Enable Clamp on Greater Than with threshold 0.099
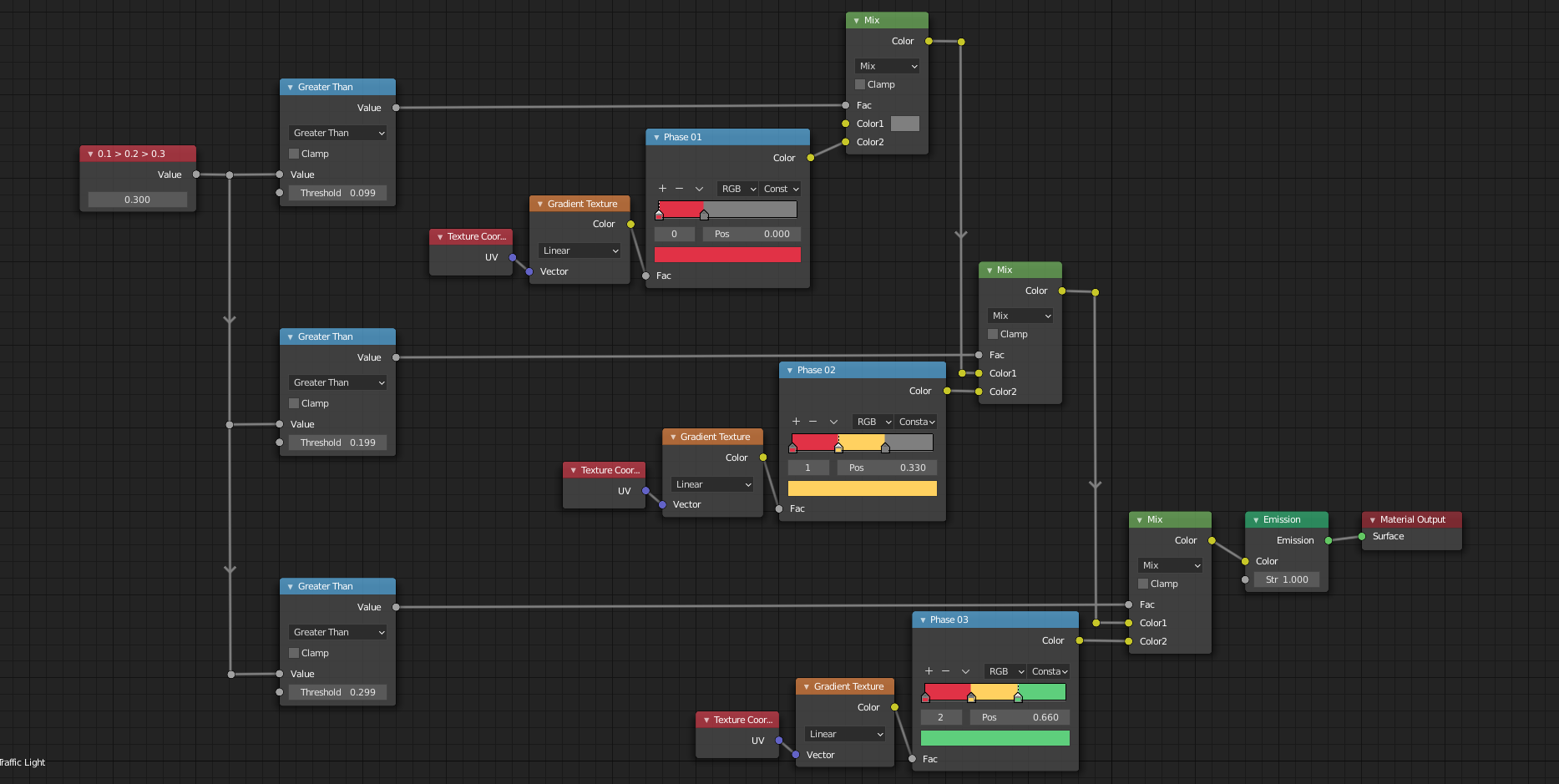This screenshot has height=784, width=1559. tap(294, 154)
